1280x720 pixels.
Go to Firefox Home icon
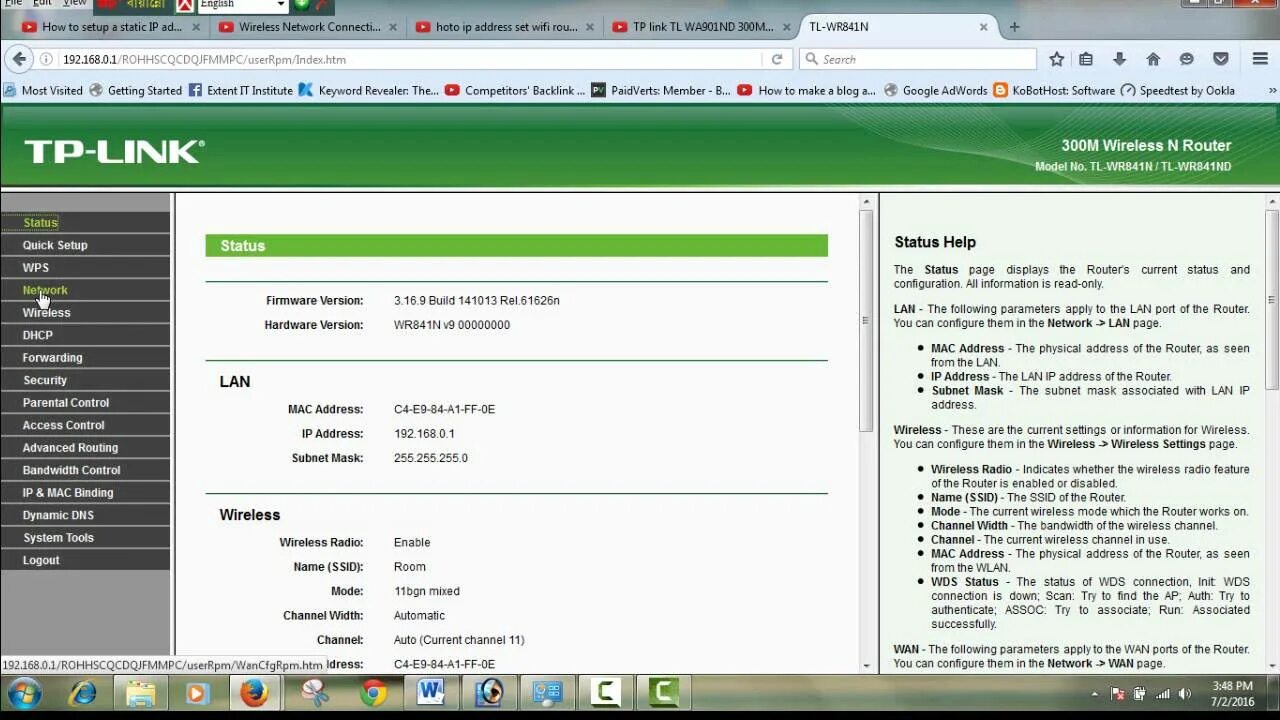pyautogui.click(x=1153, y=59)
